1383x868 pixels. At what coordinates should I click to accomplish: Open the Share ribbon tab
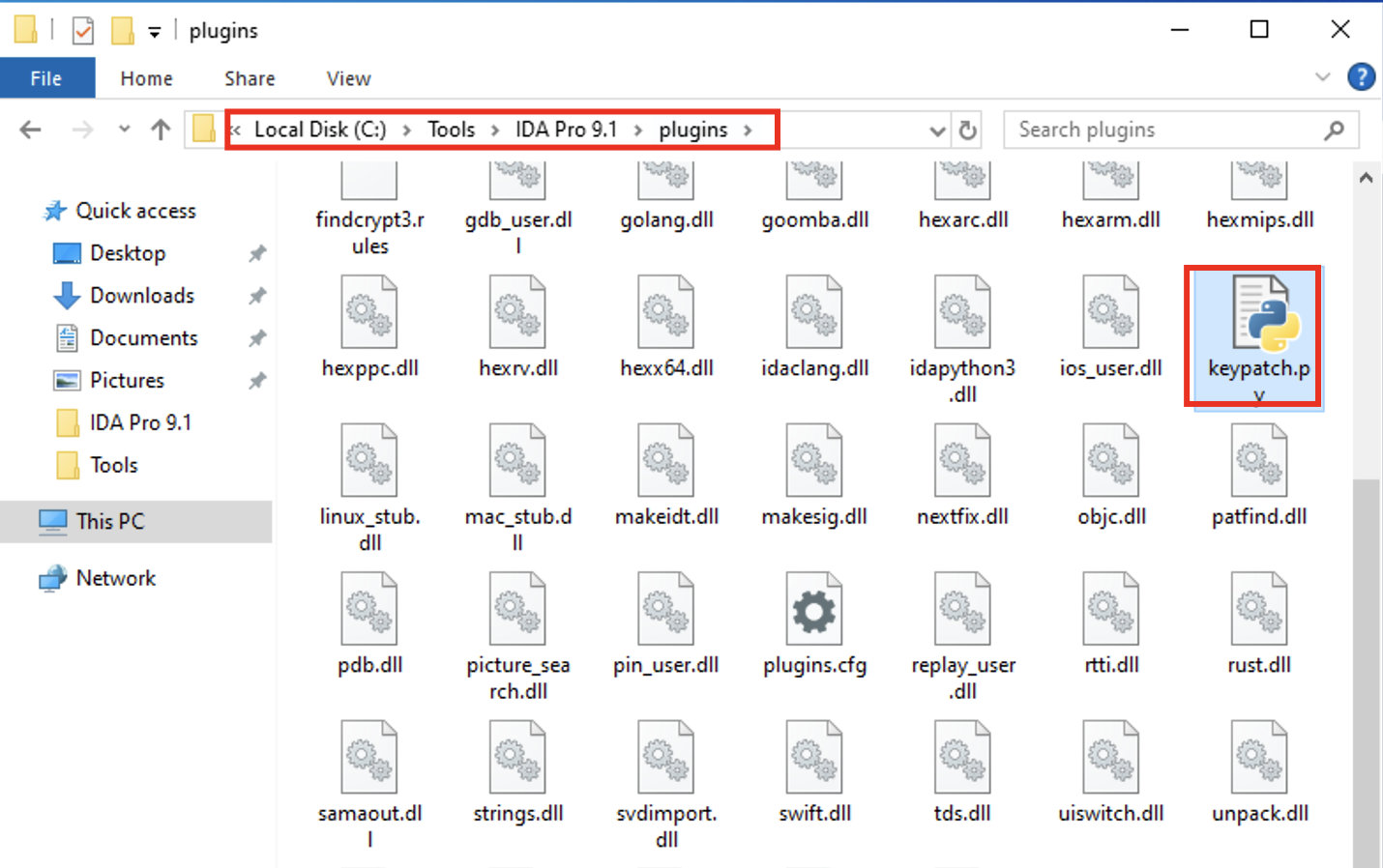point(250,78)
